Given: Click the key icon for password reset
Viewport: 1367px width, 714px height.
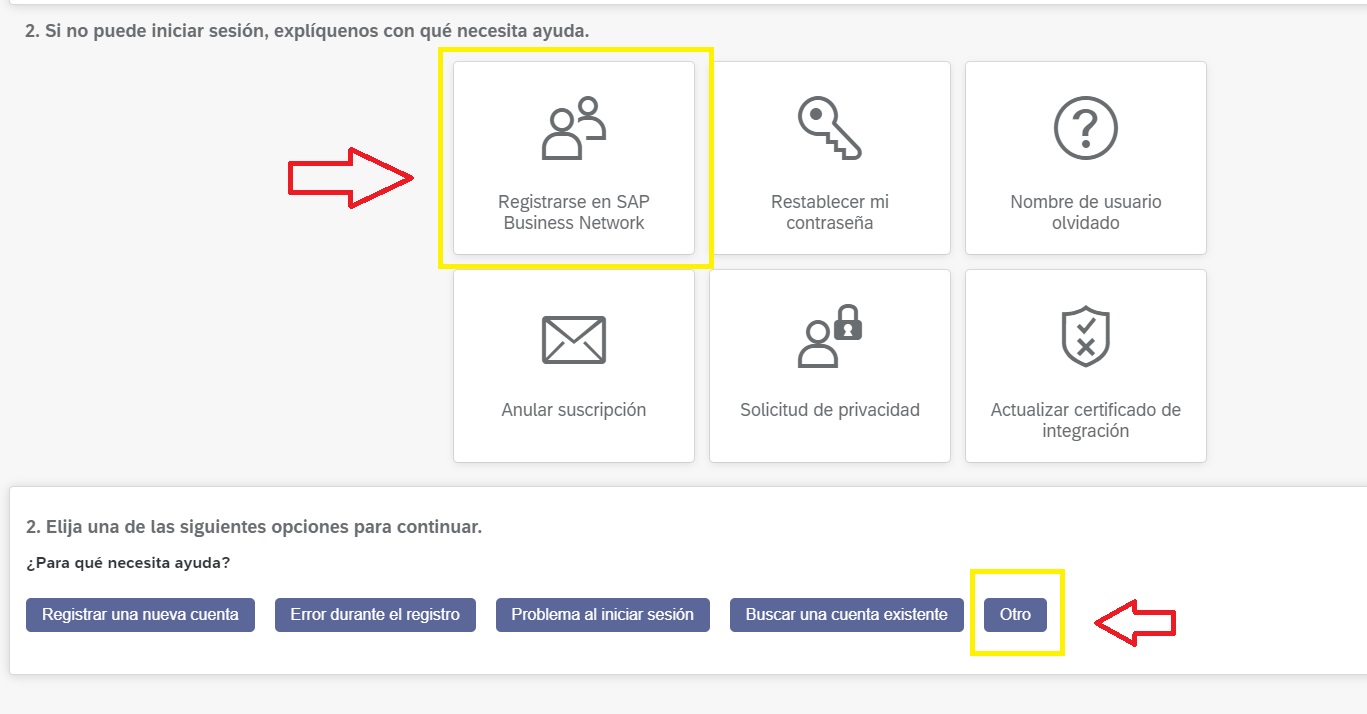Looking at the screenshot, I should (829, 129).
